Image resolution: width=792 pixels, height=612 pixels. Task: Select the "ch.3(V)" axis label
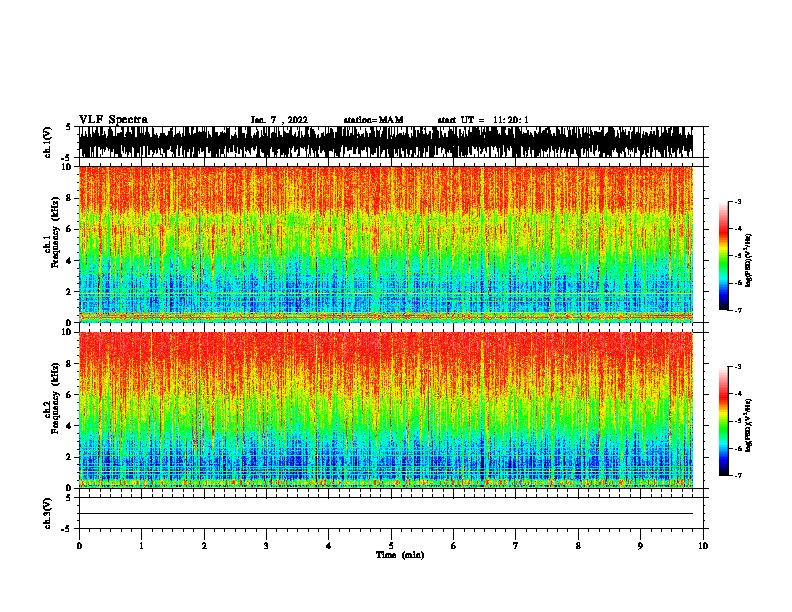tap(48, 513)
